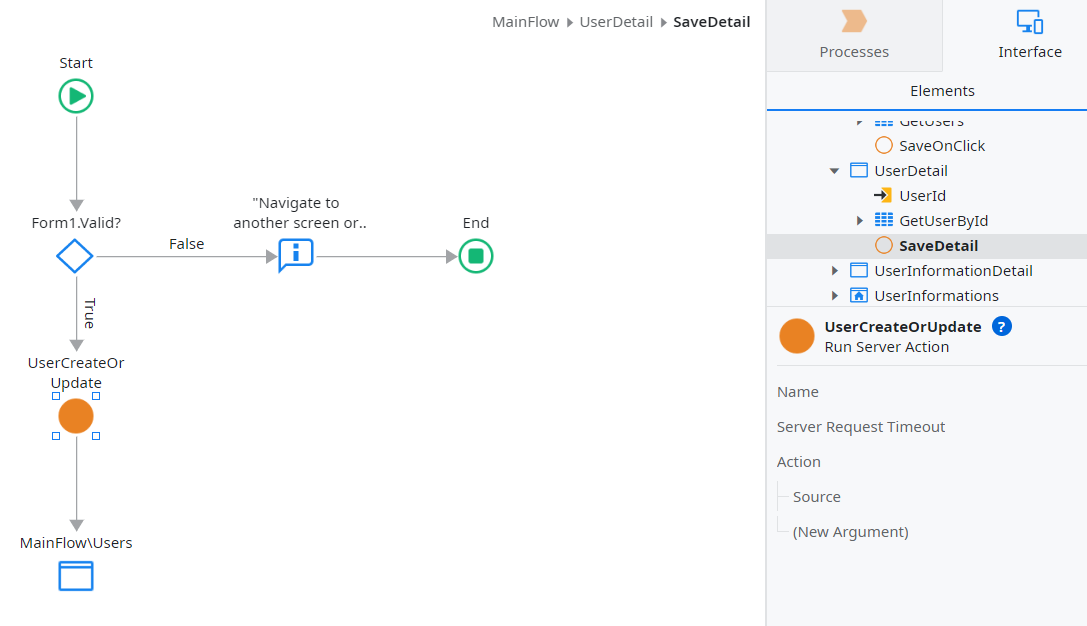The width and height of the screenshot is (1087, 626).
Task: Collapse the UserDetail tree node
Action: click(835, 170)
